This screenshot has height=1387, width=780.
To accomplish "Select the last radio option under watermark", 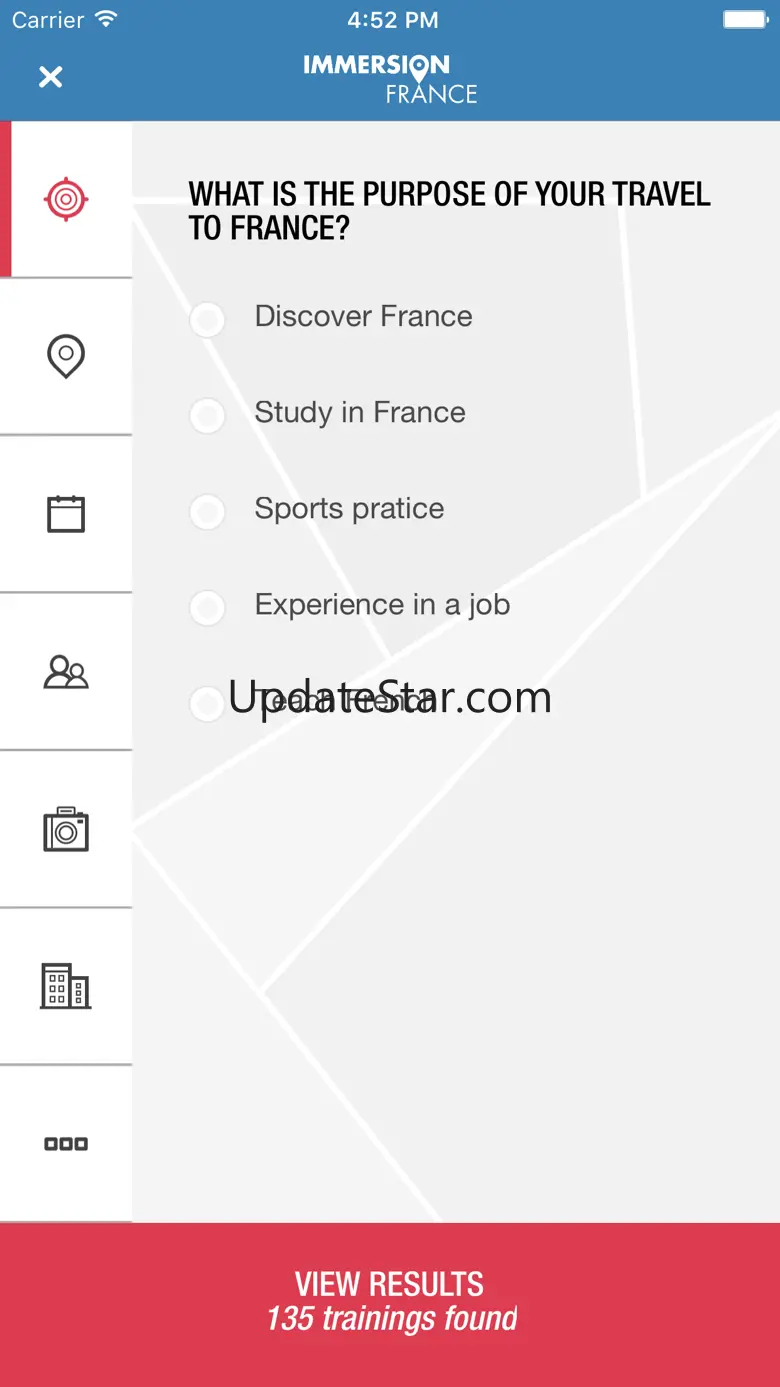I will click(x=207, y=703).
